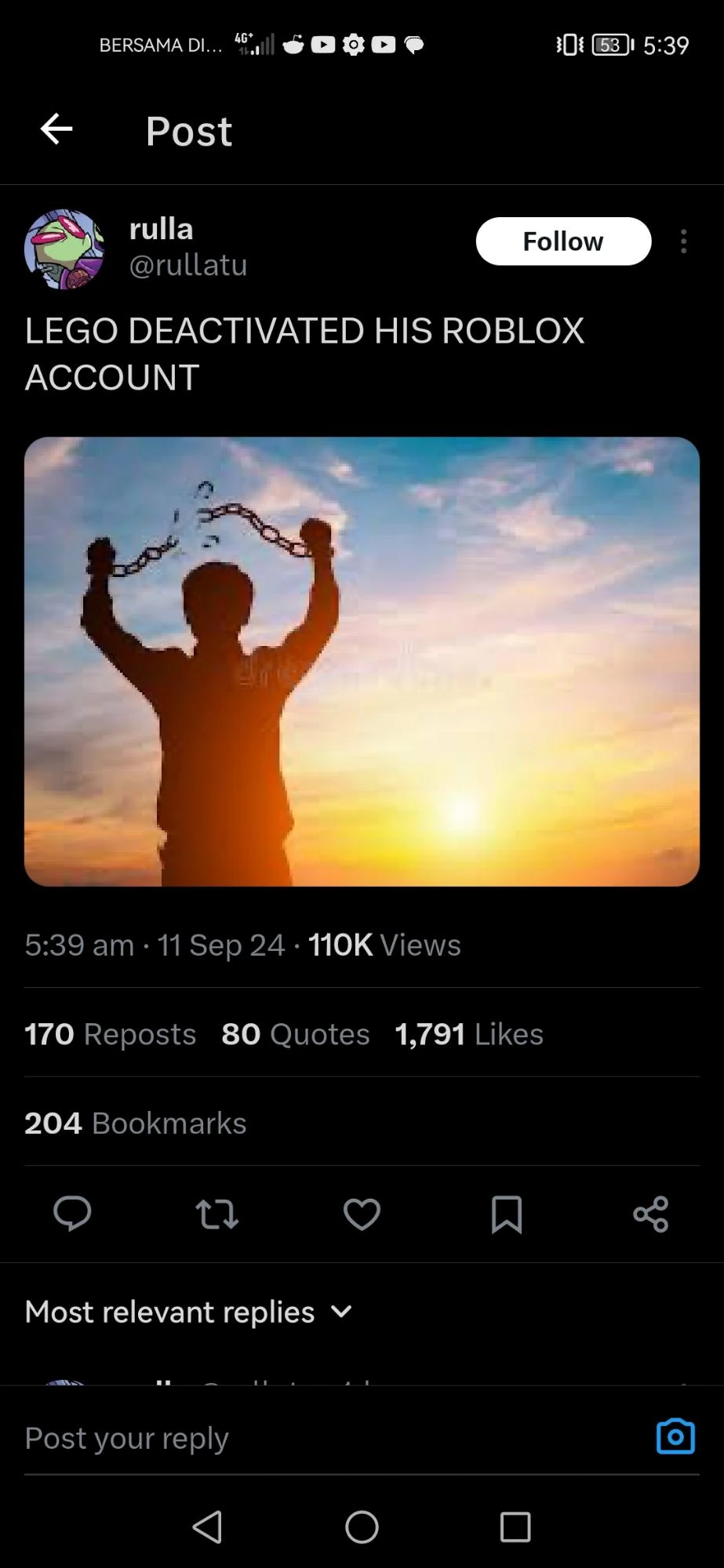Go back using the top-left arrow

[x=56, y=129]
